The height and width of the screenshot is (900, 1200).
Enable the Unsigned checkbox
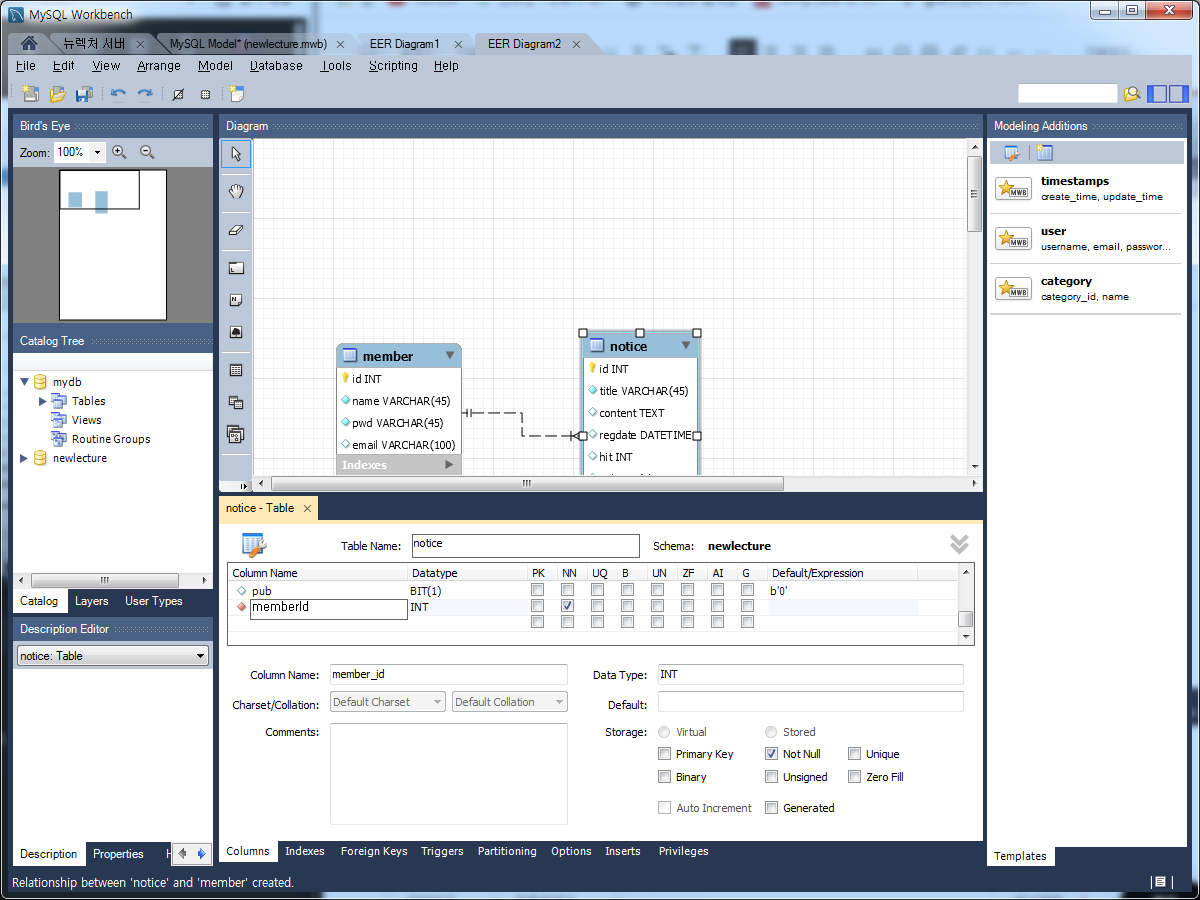coord(772,777)
